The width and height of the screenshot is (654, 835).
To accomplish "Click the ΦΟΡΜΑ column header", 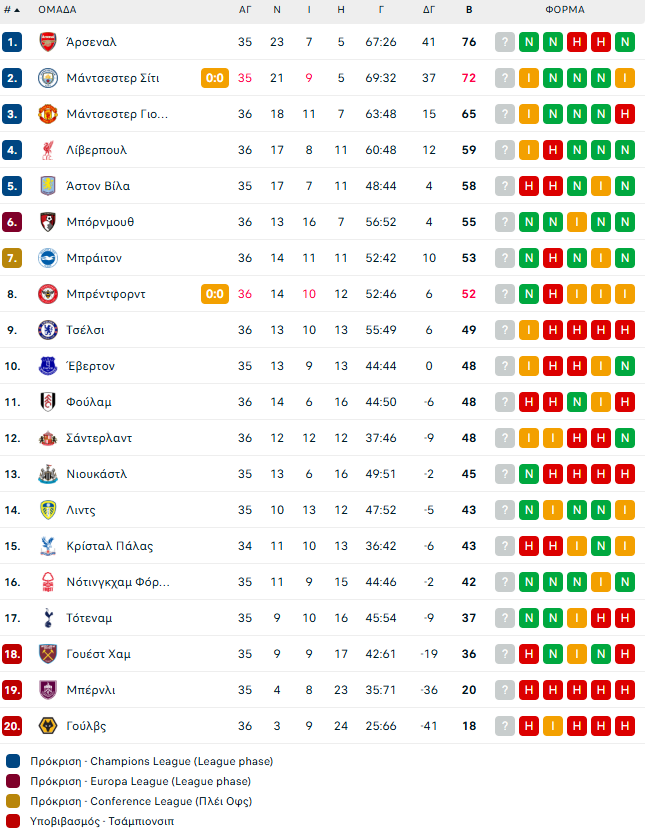I will 565,10.
